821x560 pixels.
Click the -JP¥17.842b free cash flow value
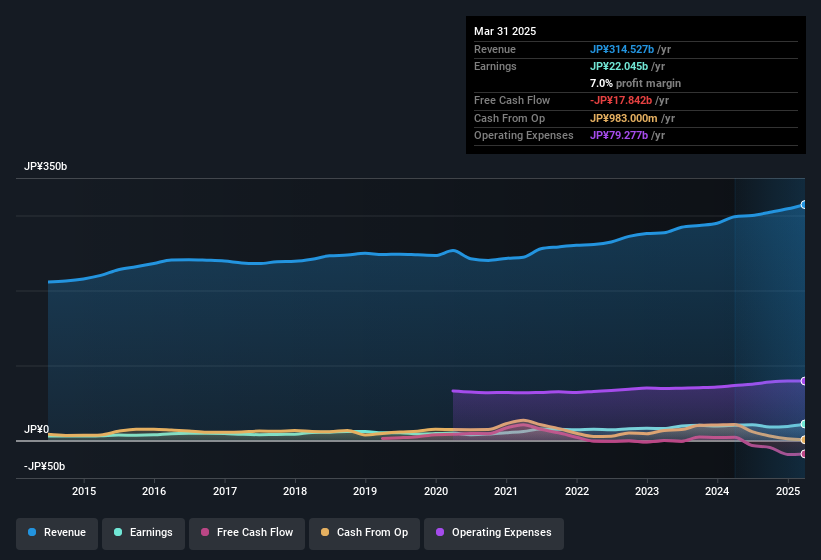tap(621, 100)
